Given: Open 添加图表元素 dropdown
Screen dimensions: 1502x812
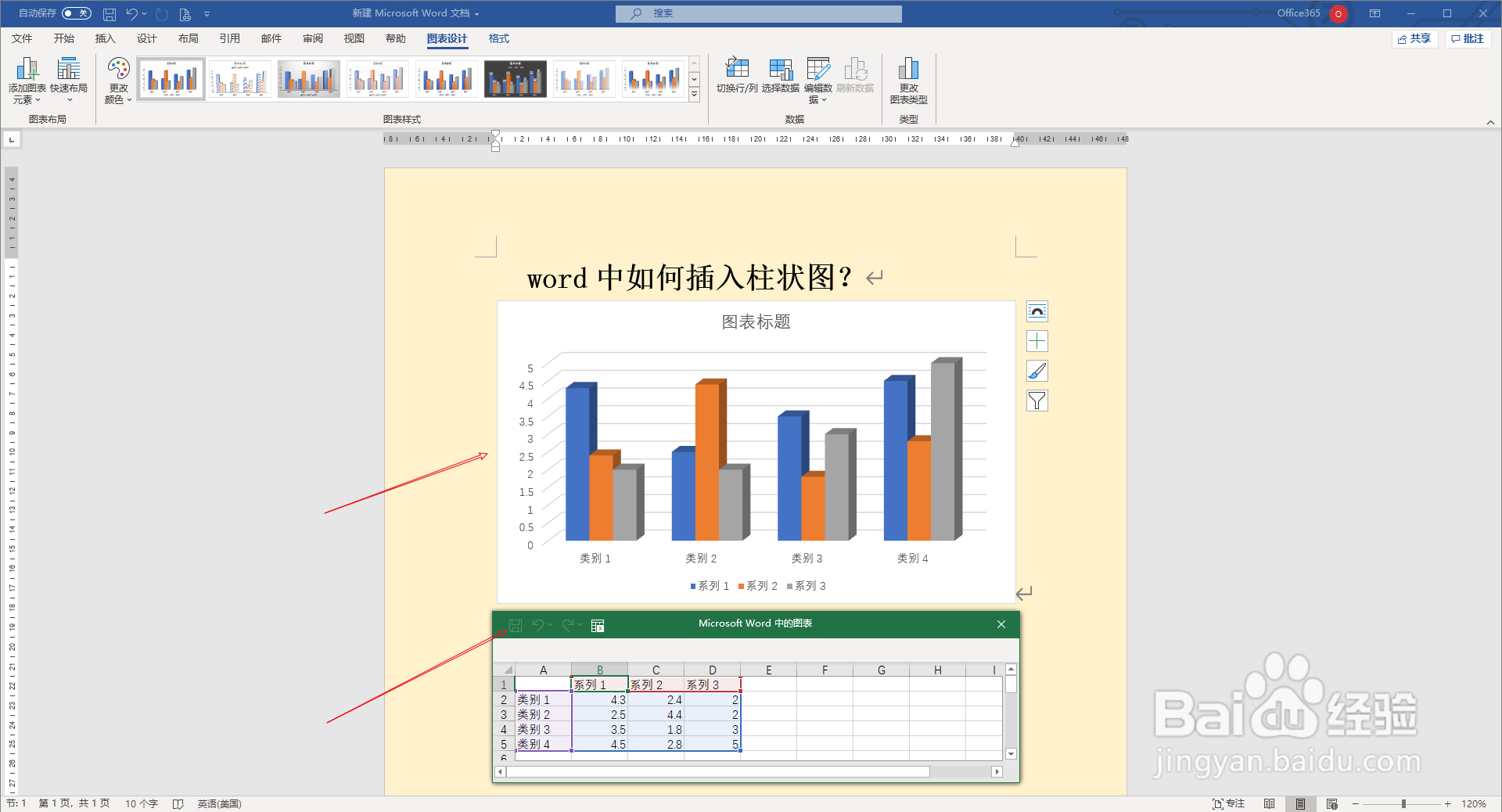Looking at the screenshot, I should pyautogui.click(x=27, y=81).
